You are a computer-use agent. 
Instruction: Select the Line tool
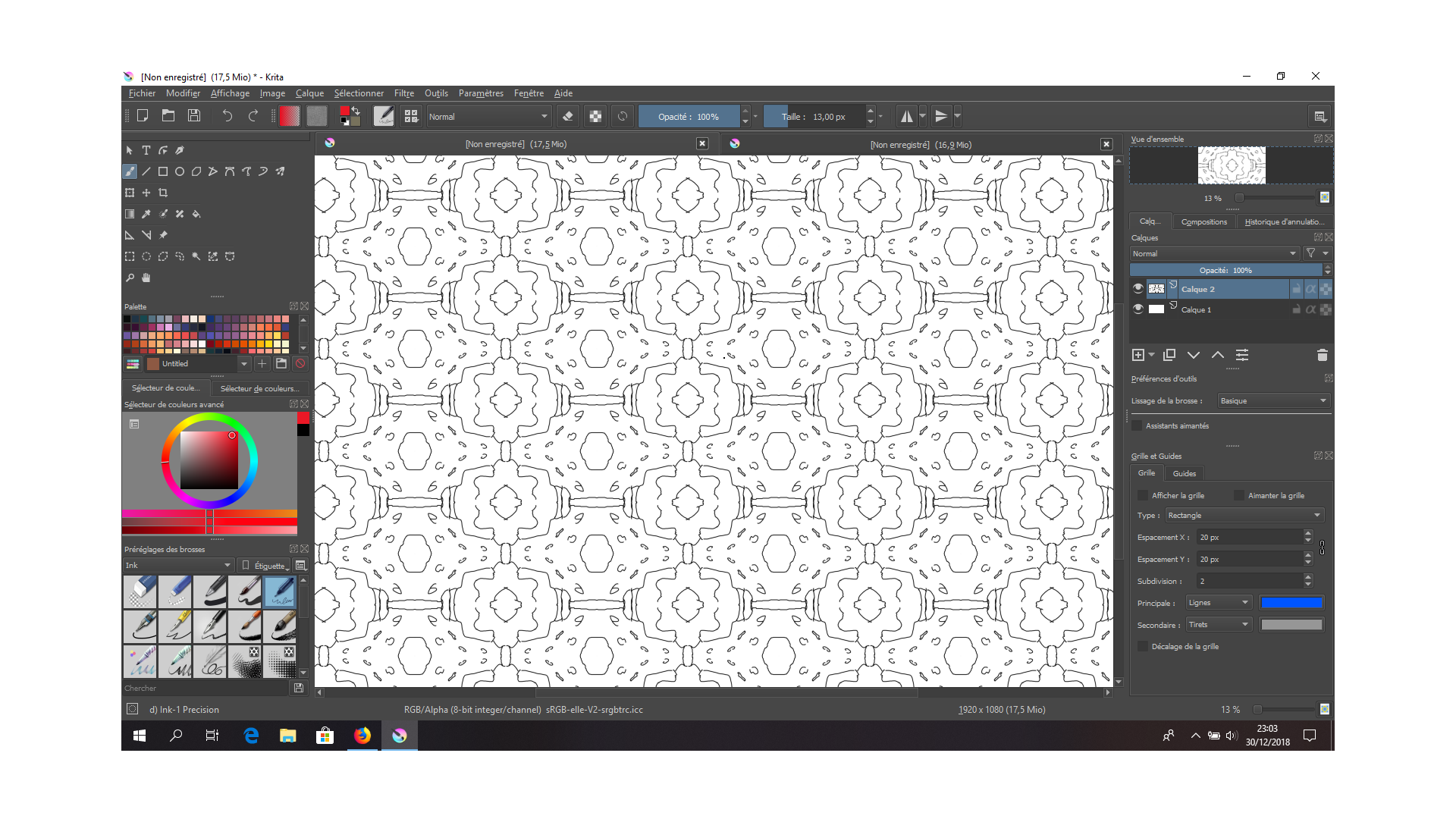[x=146, y=171]
